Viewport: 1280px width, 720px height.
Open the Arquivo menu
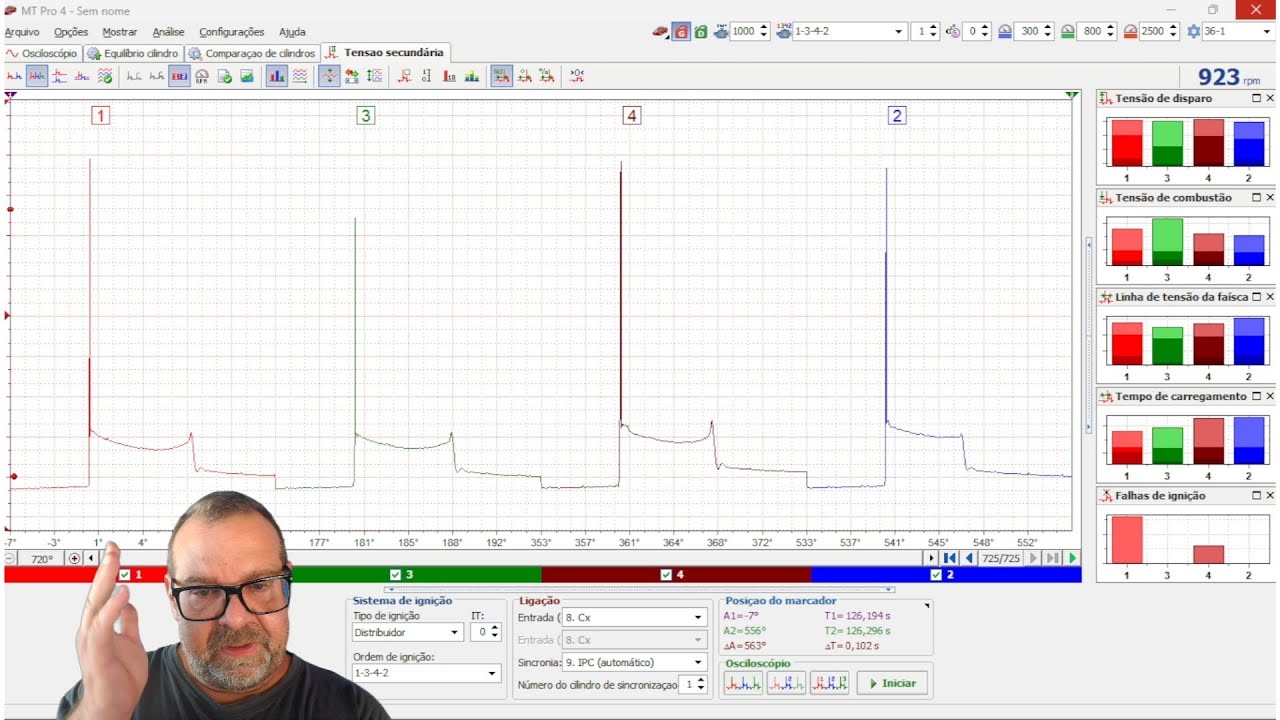pos(22,32)
